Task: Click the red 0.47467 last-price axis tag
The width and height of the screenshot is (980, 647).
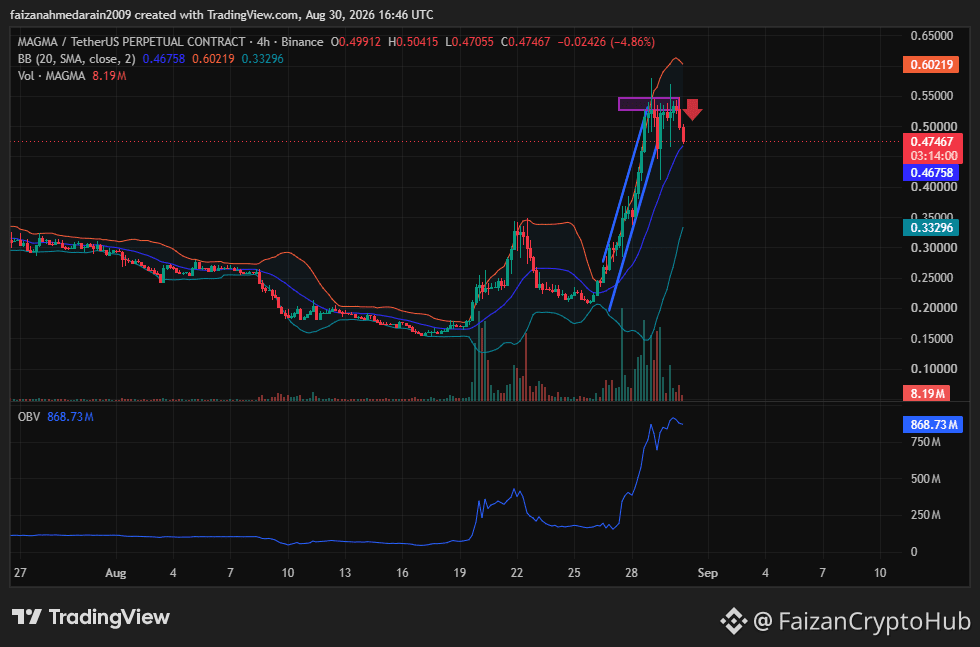Action: point(932,142)
